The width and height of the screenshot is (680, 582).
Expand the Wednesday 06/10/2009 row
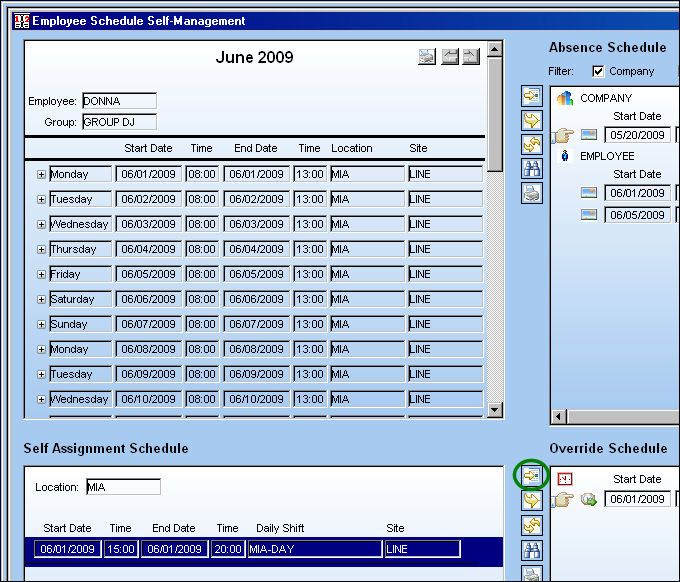tap(41, 399)
